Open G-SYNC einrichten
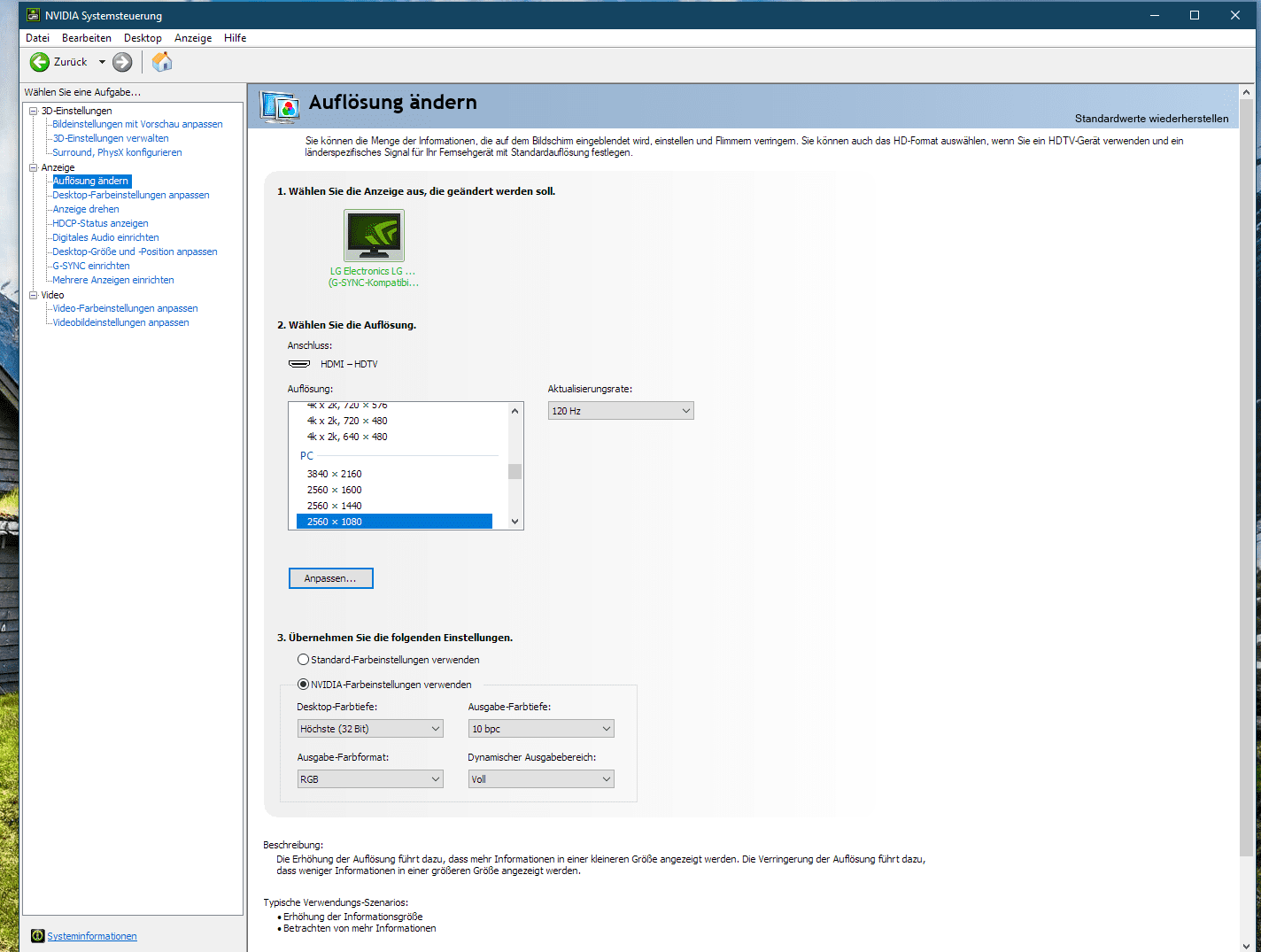The image size is (1261, 952). click(91, 266)
